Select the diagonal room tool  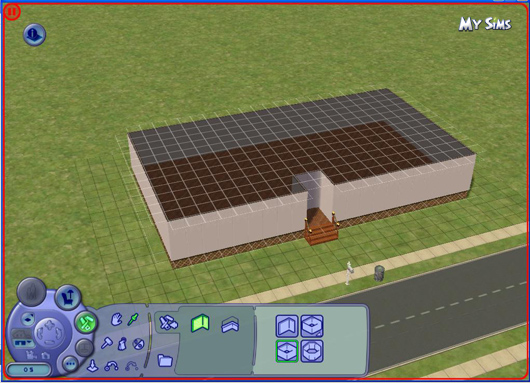pyautogui.click(x=312, y=326)
